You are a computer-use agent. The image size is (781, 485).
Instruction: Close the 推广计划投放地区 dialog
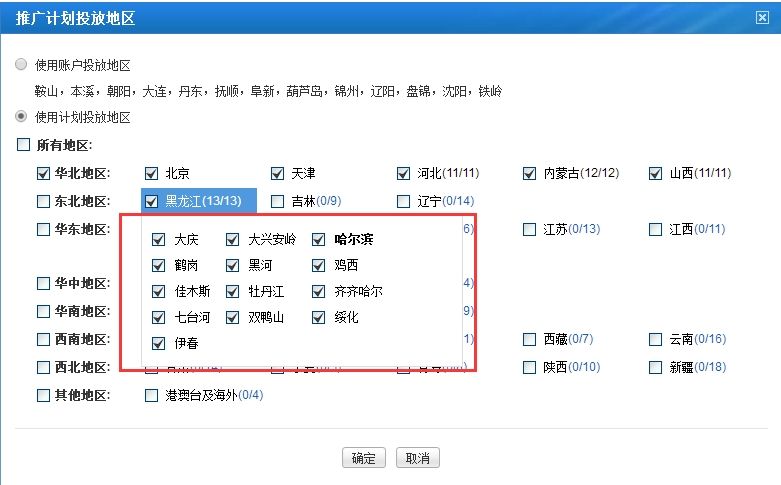click(x=762, y=17)
